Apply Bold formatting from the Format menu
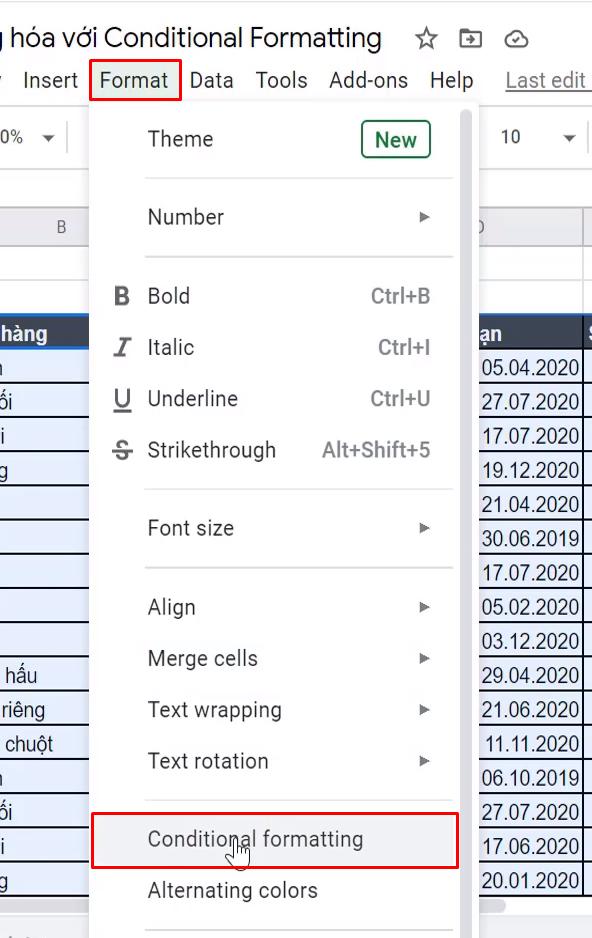 coord(168,296)
